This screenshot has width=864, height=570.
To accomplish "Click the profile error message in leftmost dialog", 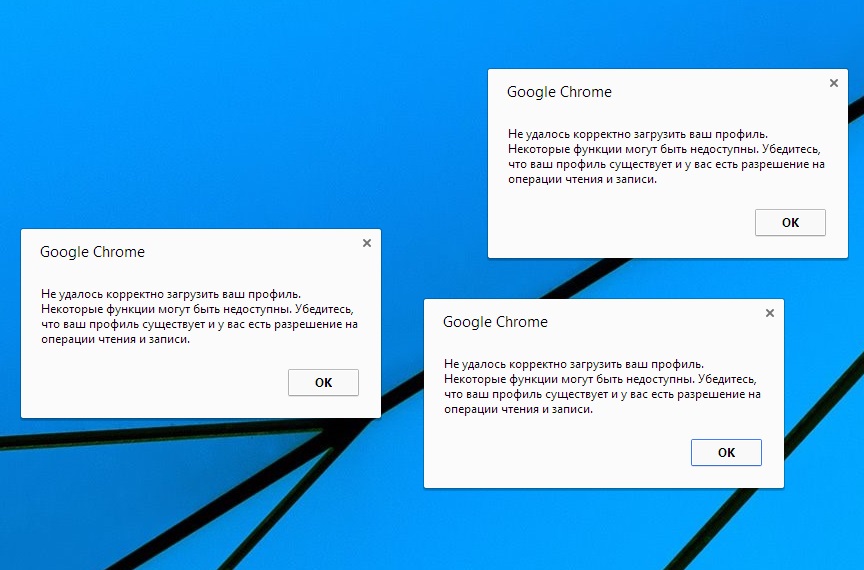I will click(199, 316).
